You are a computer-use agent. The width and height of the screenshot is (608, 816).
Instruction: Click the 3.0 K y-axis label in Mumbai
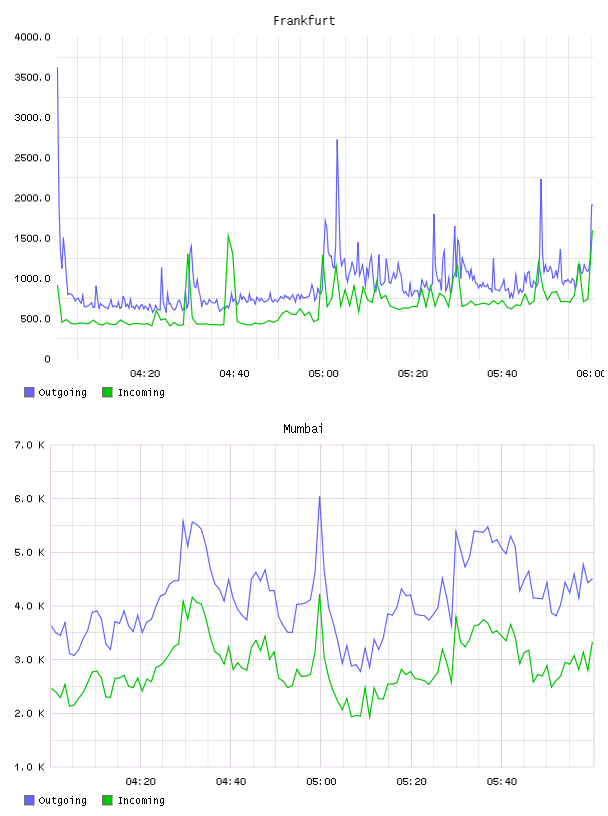(30, 659)
